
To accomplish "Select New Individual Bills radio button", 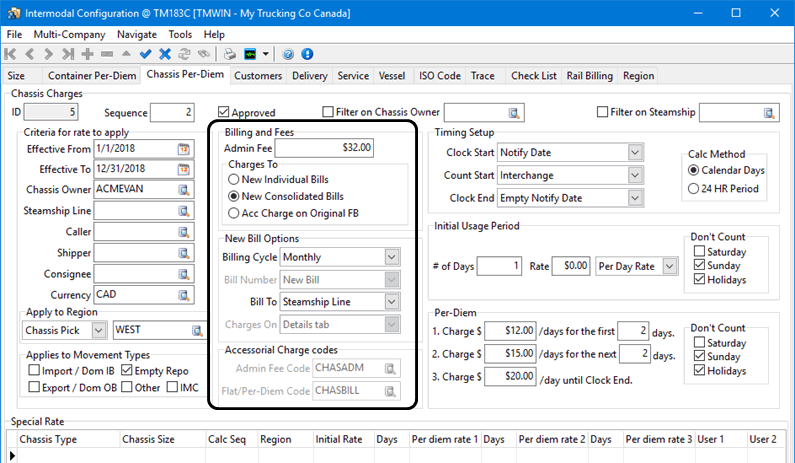I will click(234, 179).
